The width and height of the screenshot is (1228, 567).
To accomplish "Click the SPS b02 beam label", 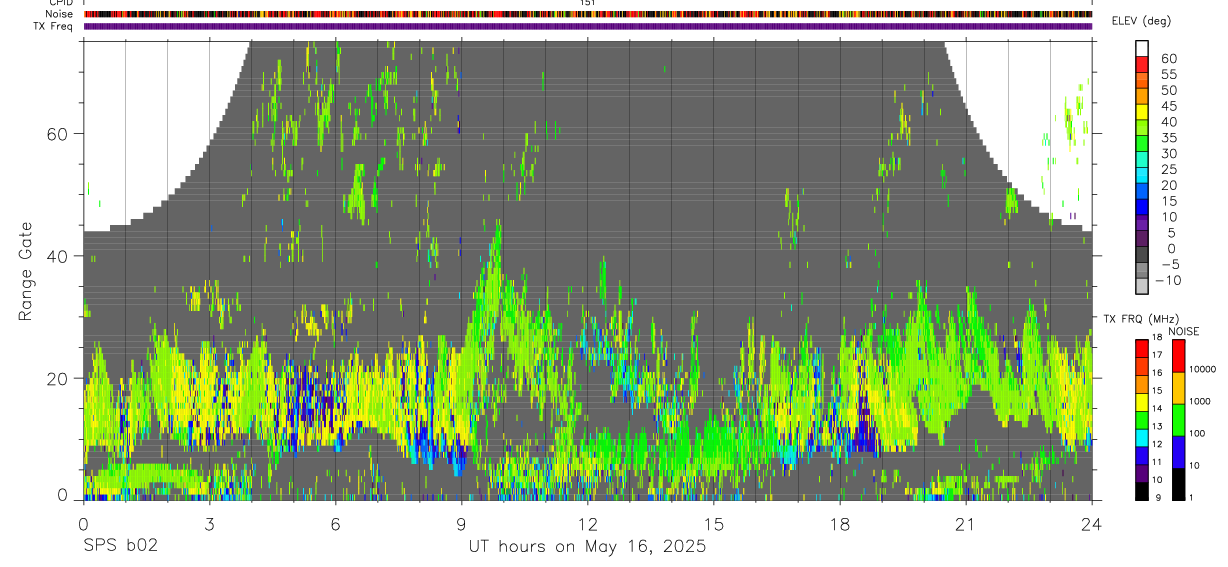I will (x=119, y=546).
